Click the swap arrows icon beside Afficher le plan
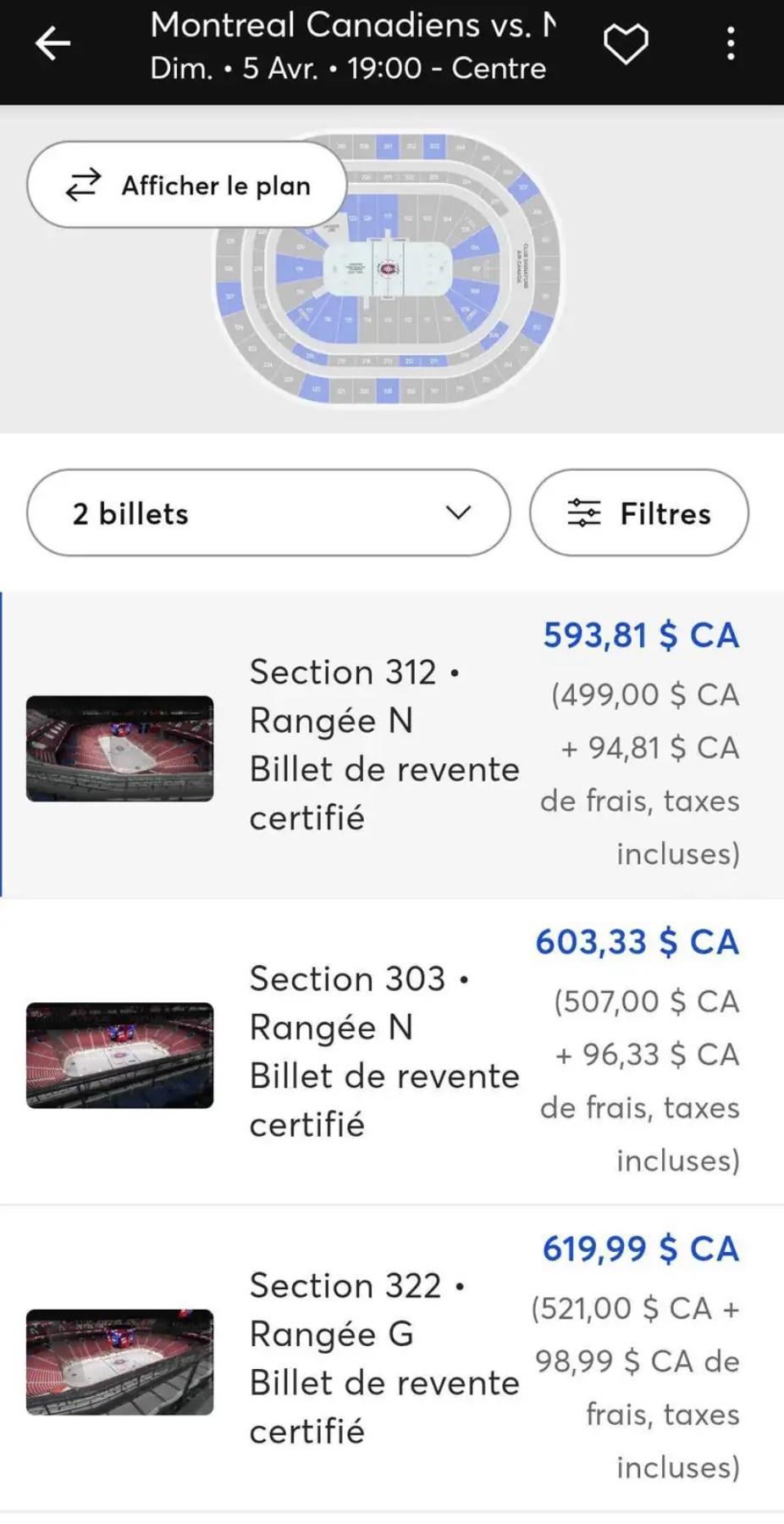Image resolution: width=784 pixels, height=1524 pixels. click(x=83, y=185)
